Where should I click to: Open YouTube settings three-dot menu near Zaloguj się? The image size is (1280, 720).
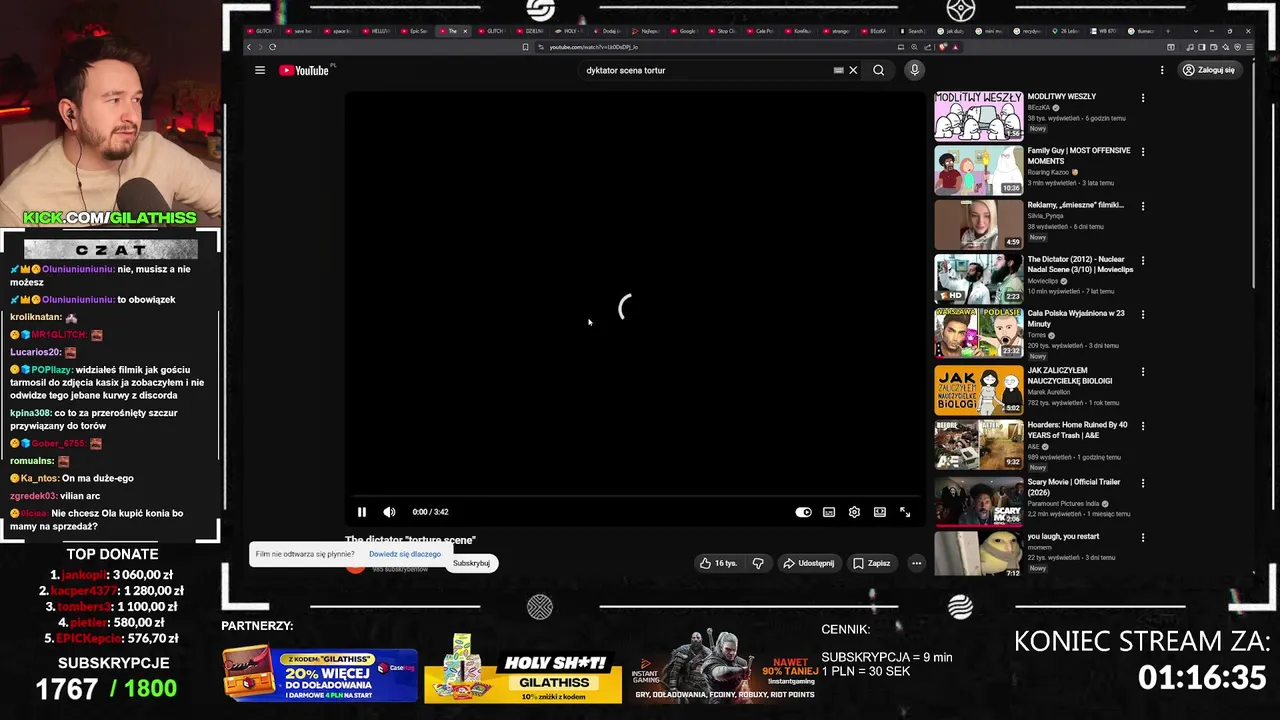pyautogui.click(x=1162, y=70)
